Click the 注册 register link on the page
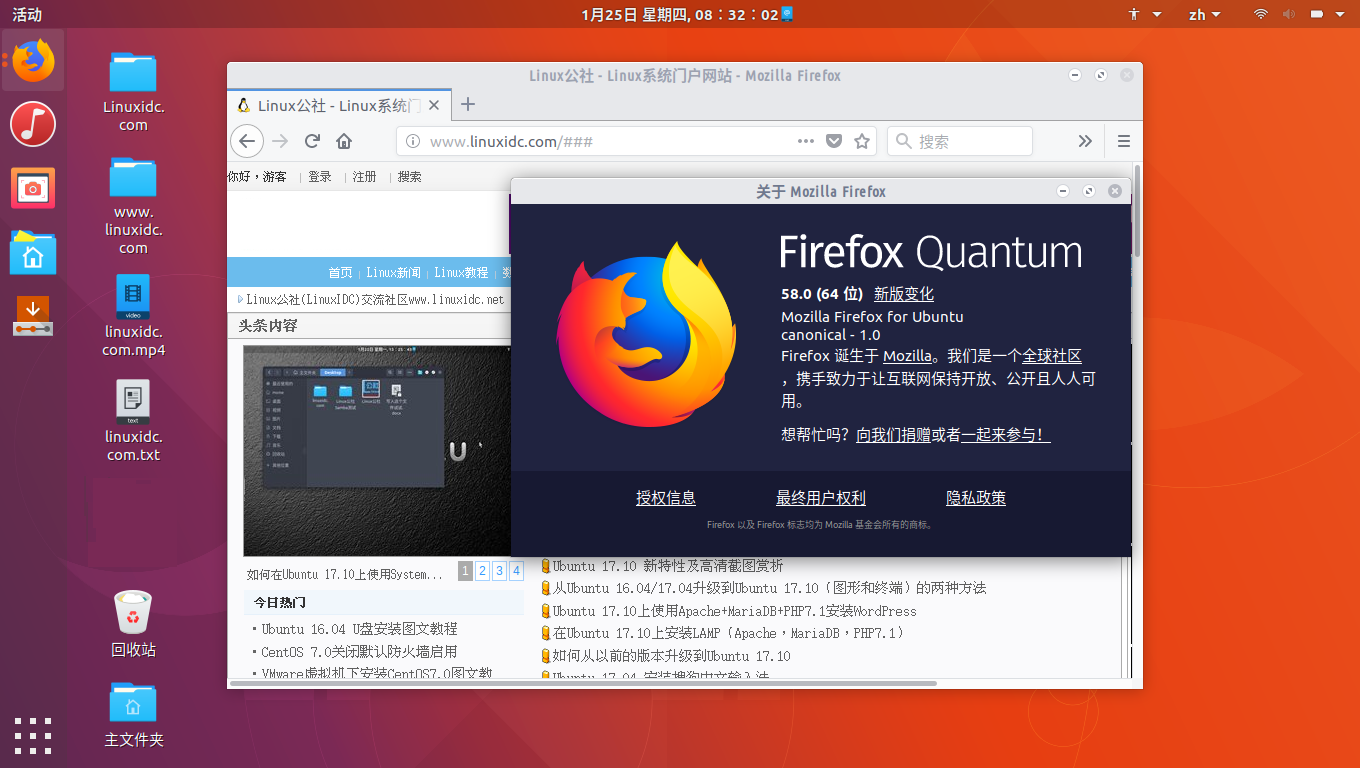The image size is (1360, 768). [365, 176]
